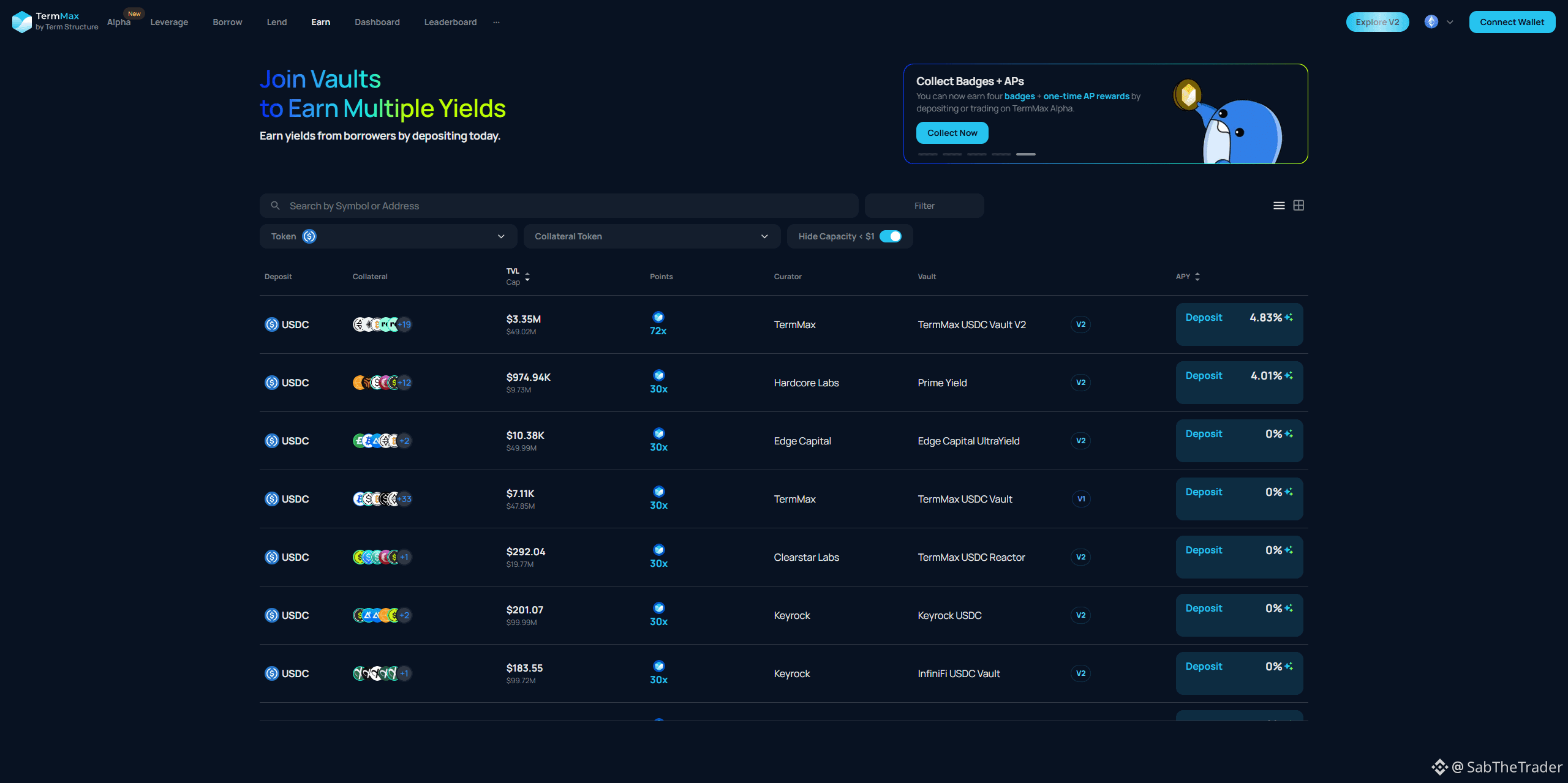Click collateral icons for TermMax USDC Reactor
Screen dimensions: 1568x783
click(x=382, y=557)
